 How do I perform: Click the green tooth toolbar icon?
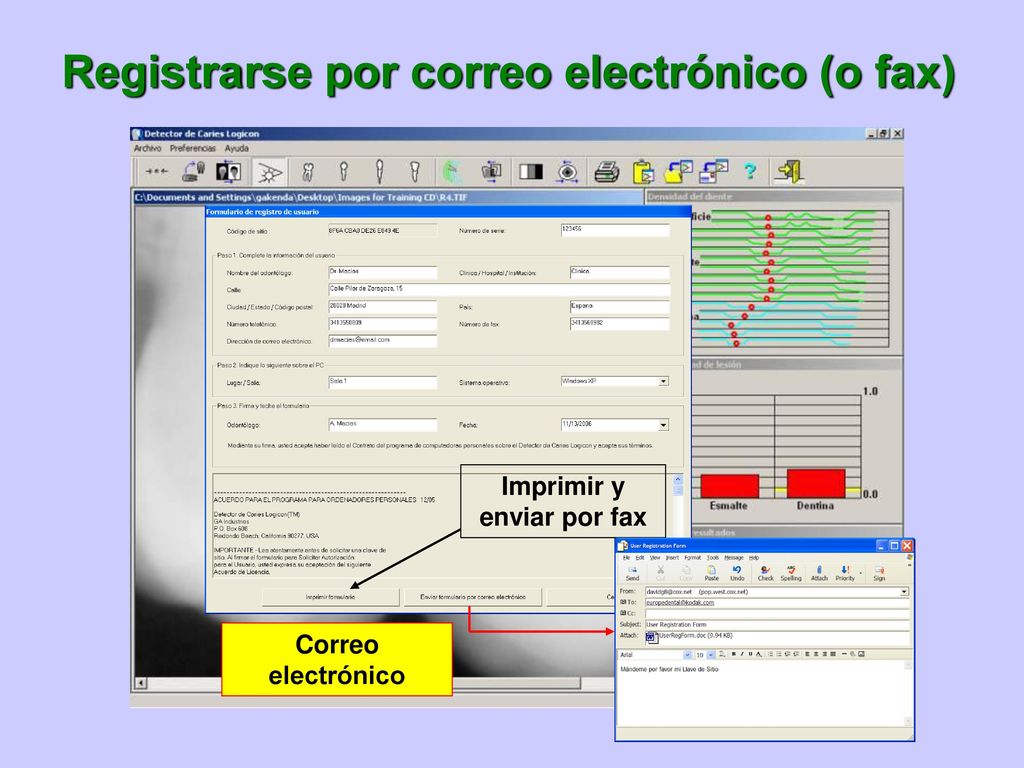tap(453, 172)
